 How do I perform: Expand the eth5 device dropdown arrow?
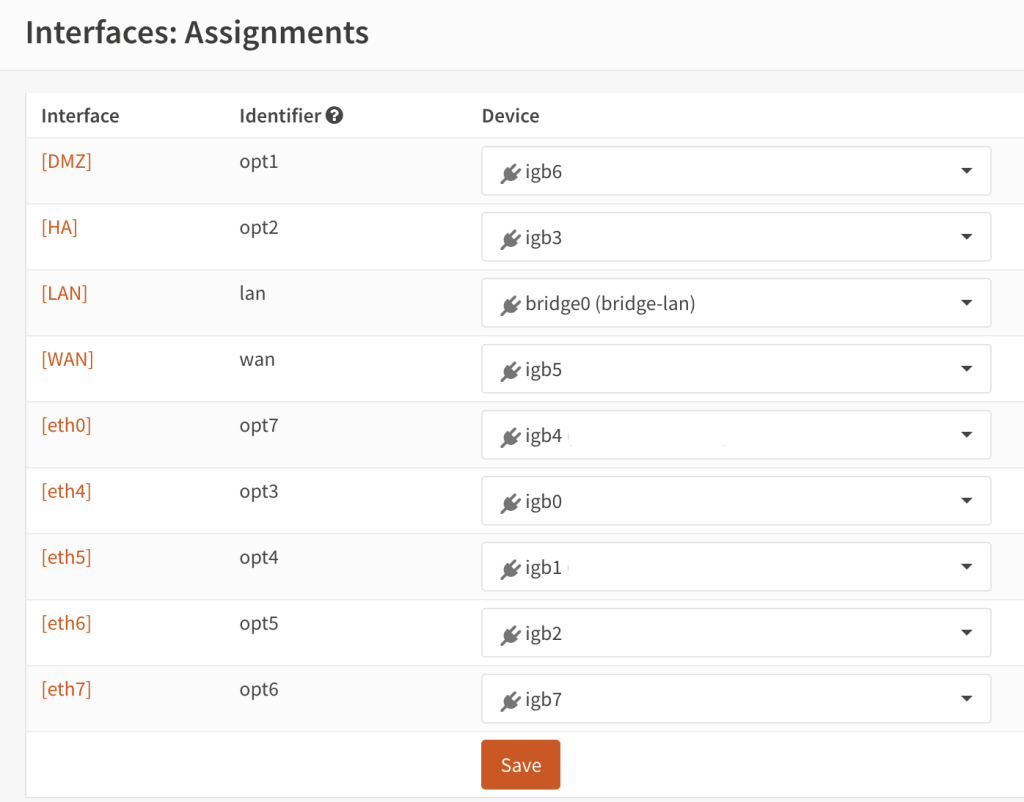tap(967, 567)
